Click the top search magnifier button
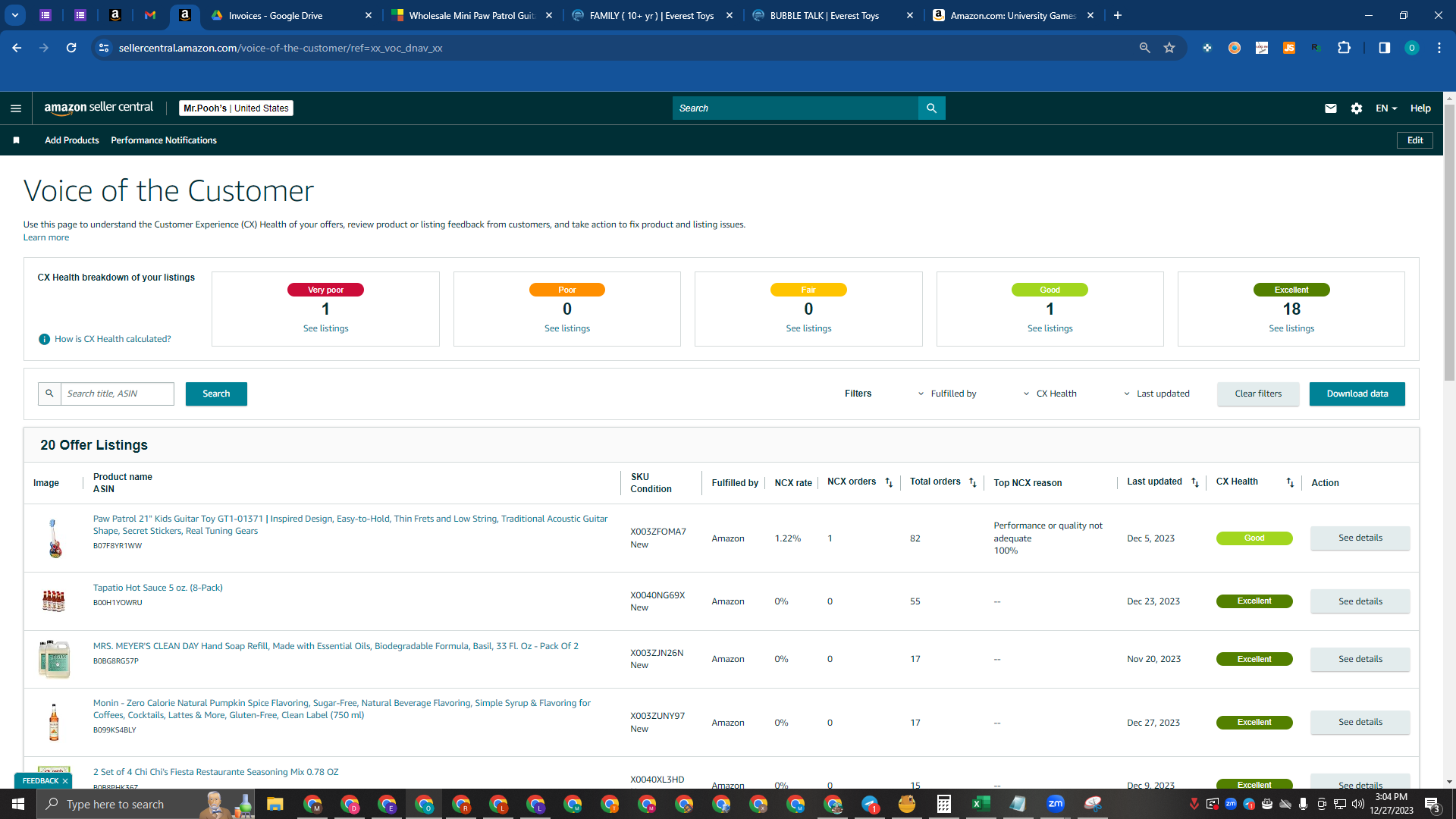1456x819 pixels. [931, 108]
